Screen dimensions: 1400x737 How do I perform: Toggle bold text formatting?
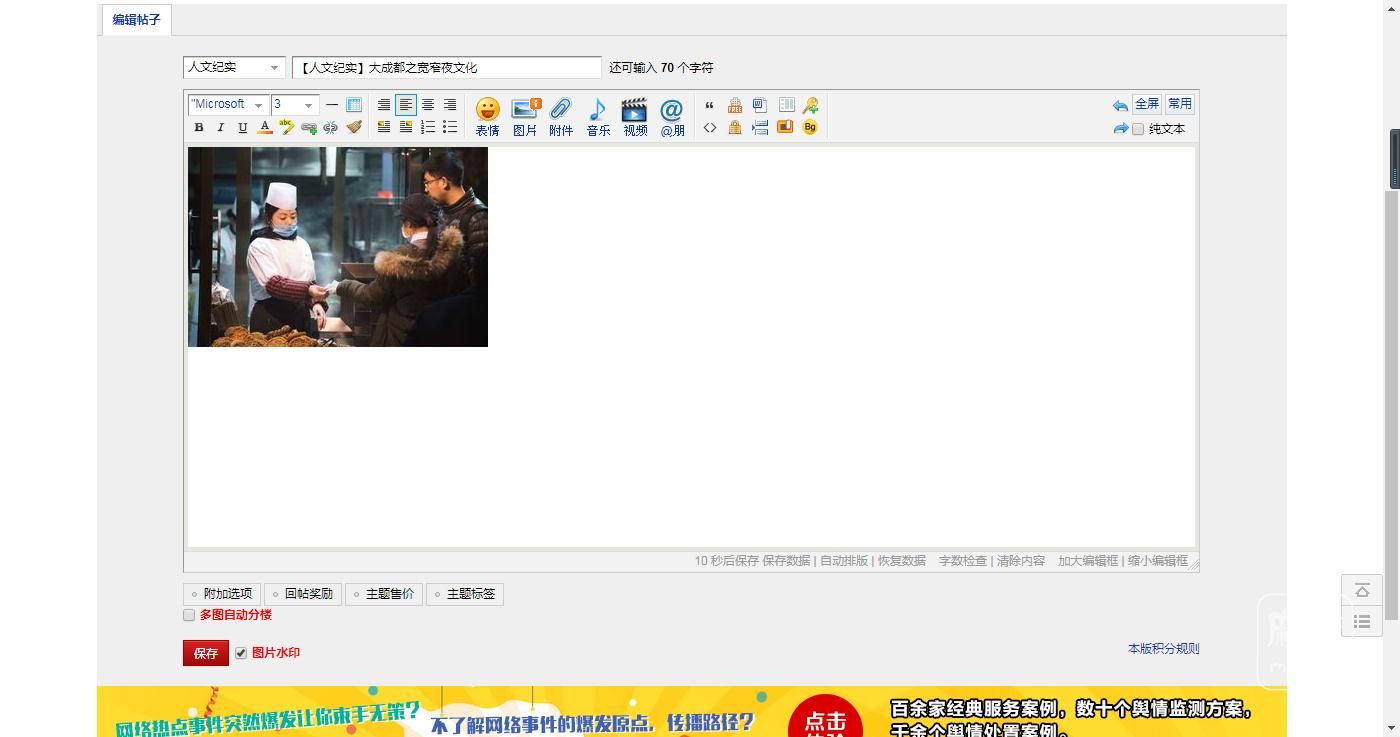pyautogui.click(x=198, y=128)
